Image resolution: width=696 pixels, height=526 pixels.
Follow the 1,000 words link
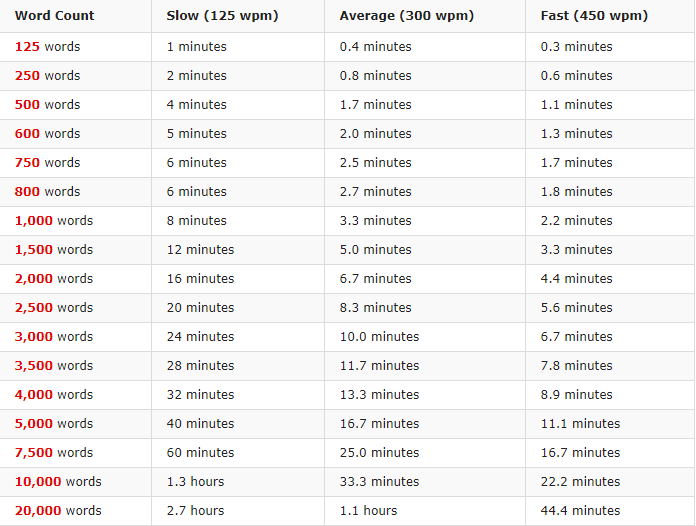click(x=34, y=221)
